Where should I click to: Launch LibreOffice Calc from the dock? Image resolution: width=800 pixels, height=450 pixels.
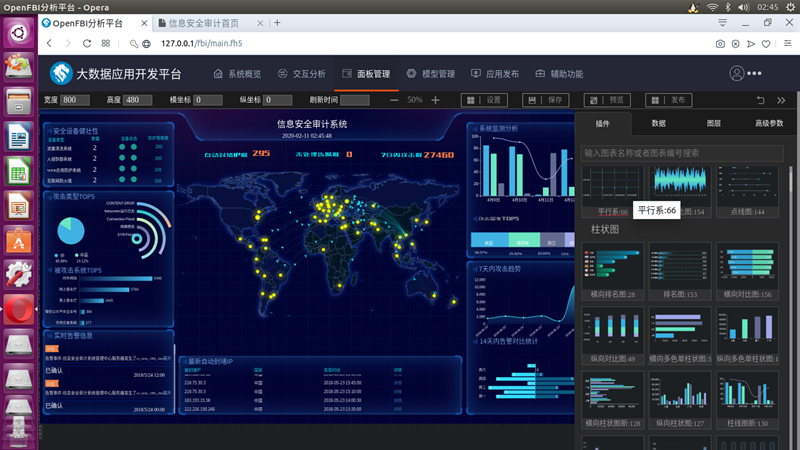[x=19, y=170]
